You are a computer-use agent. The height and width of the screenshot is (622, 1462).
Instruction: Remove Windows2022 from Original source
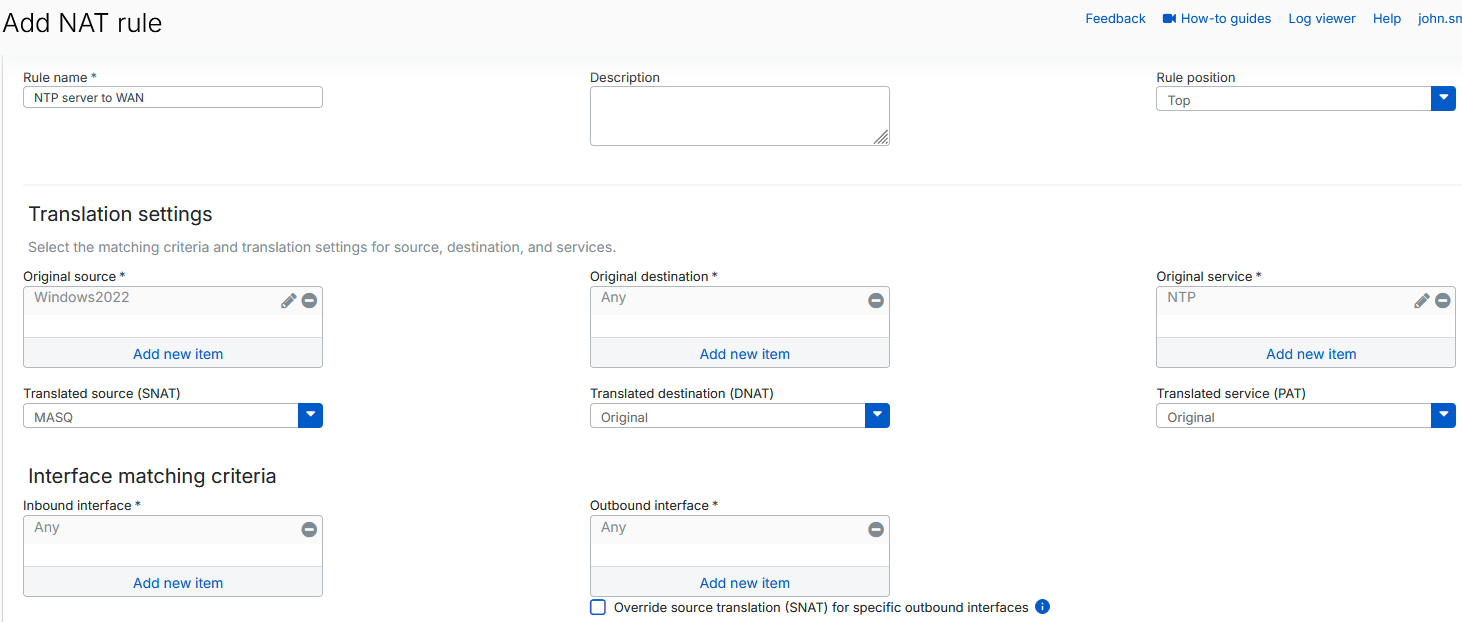click(x=309, y=300)
